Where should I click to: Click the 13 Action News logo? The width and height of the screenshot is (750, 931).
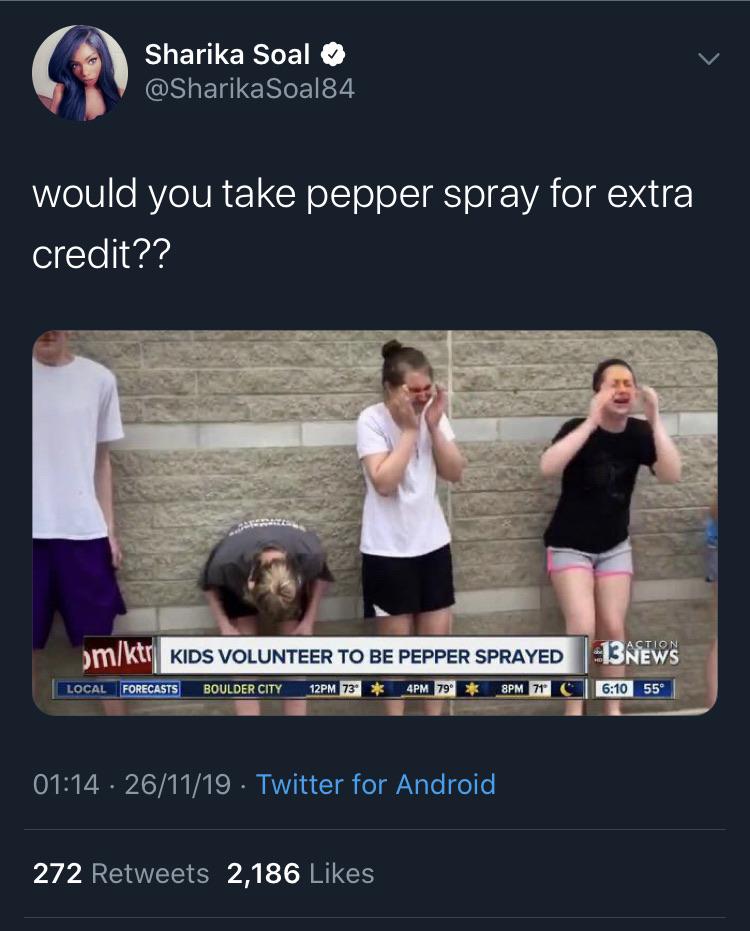tap(634, 656)
